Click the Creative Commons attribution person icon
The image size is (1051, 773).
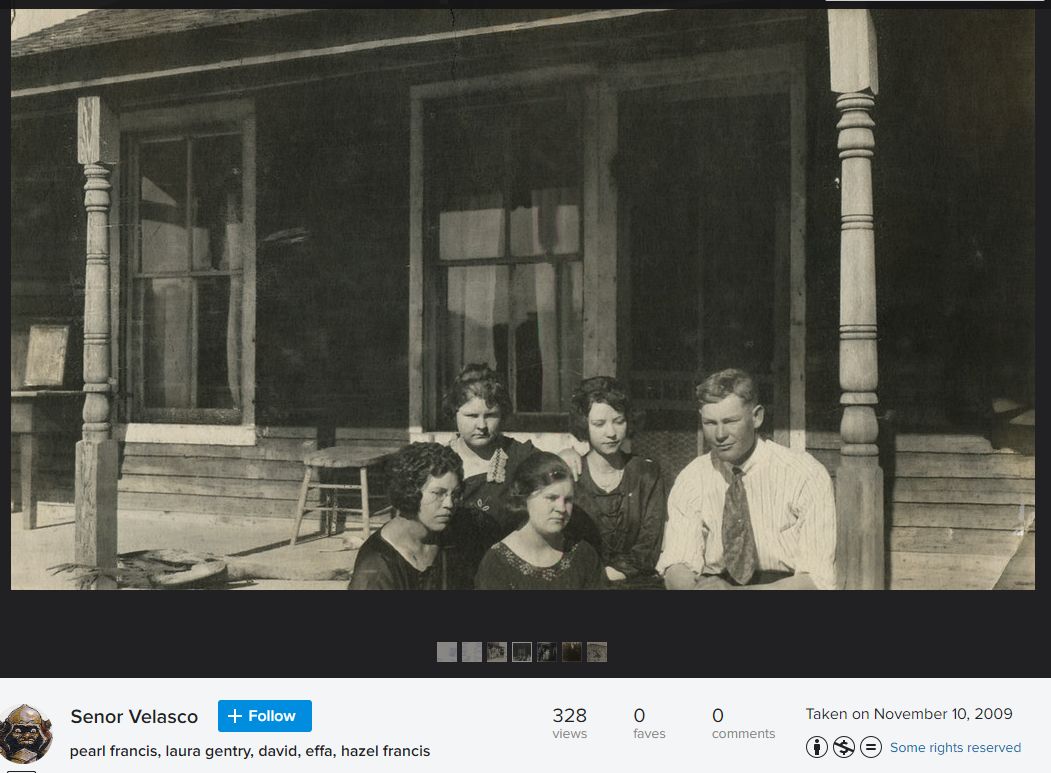816,747
